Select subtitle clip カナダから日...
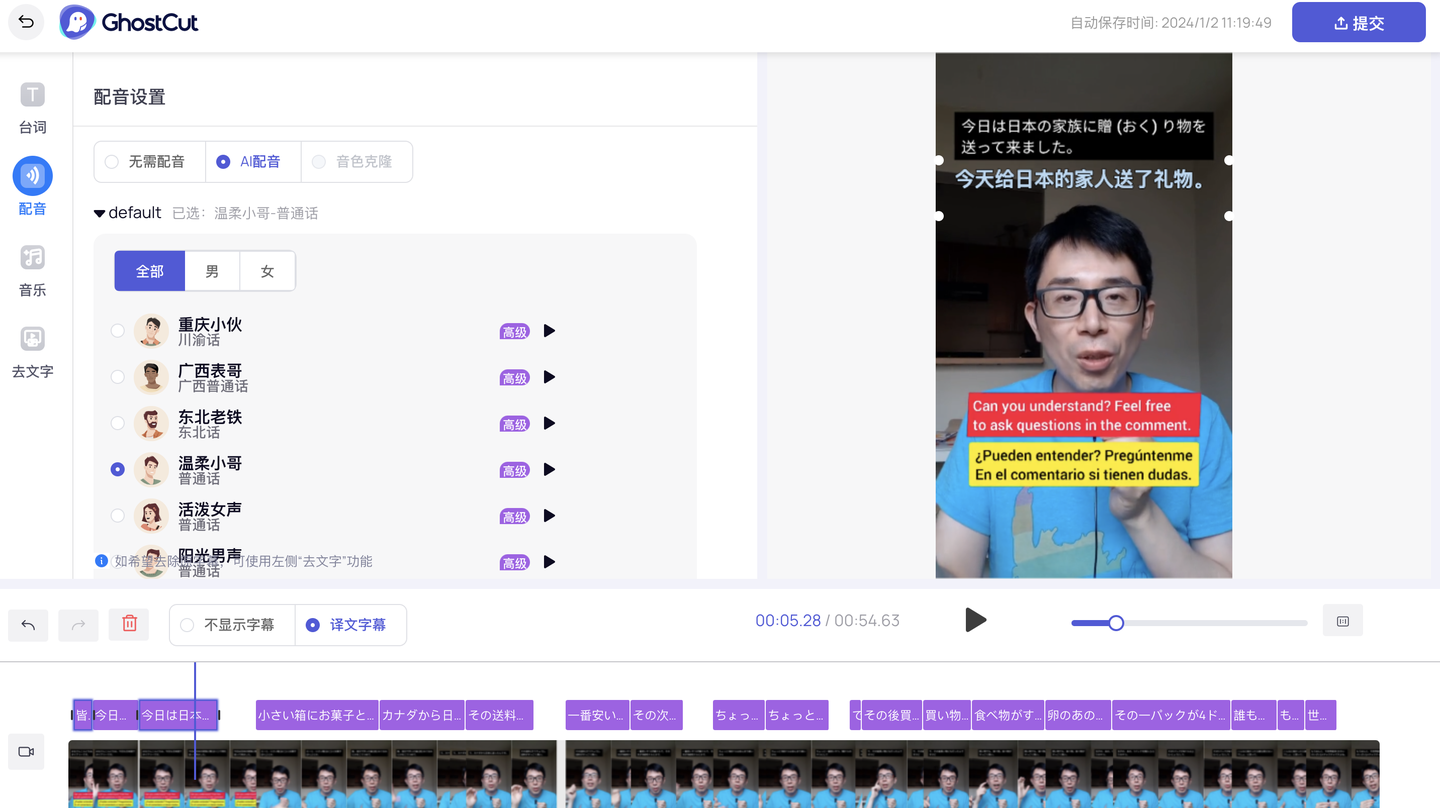 coord(422,715)
